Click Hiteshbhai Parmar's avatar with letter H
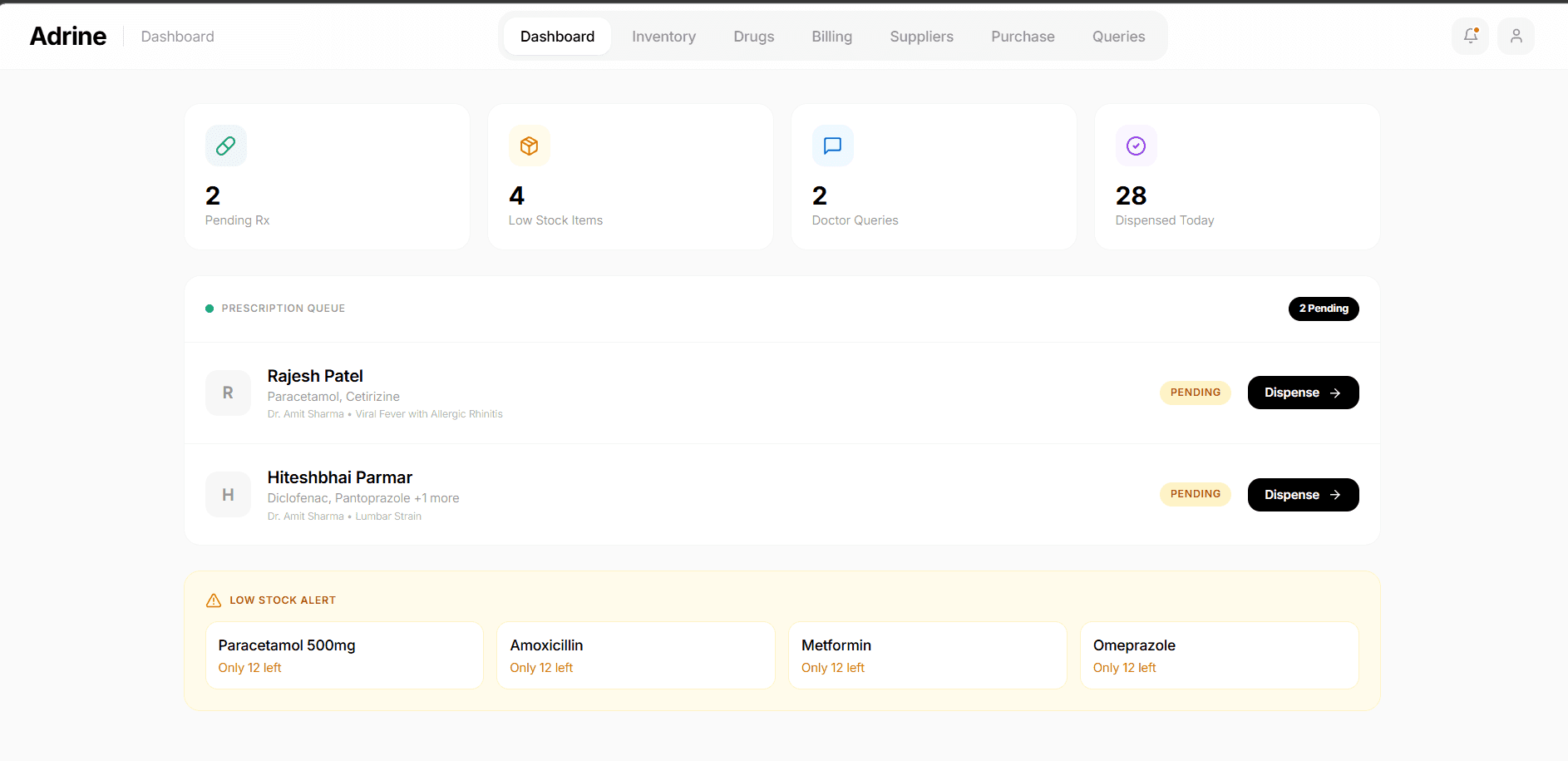The height and width of the screenshot is (761, 1568). [x=228, y=494]
